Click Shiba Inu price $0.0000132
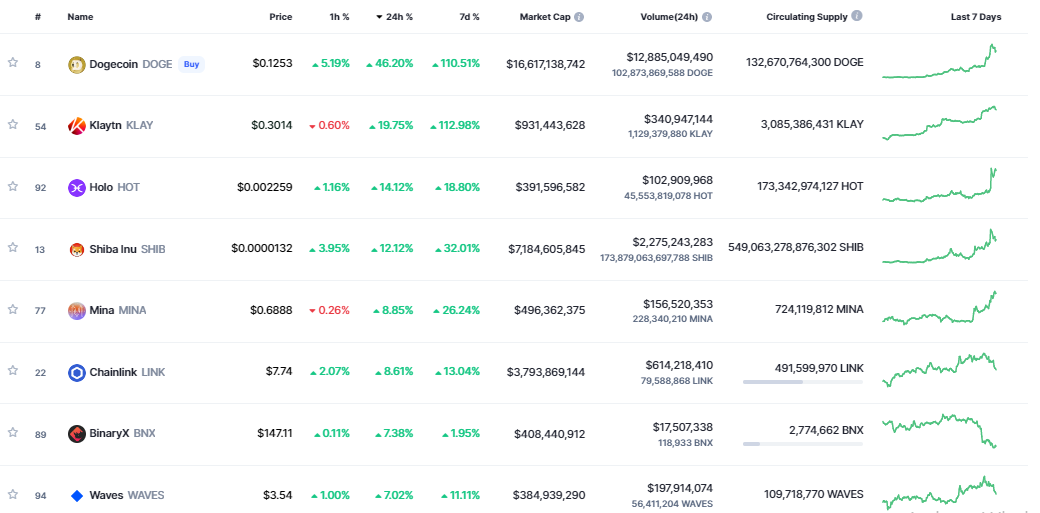 click(x=261, y=249)
